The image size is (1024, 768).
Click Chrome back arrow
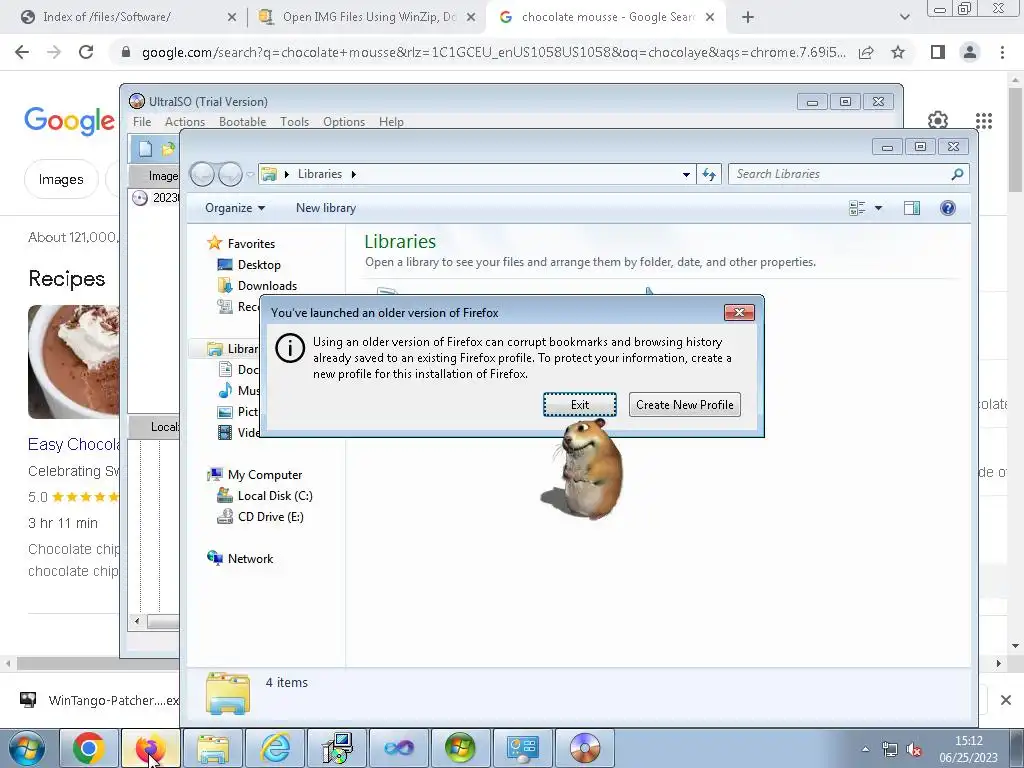click(22, 52)
